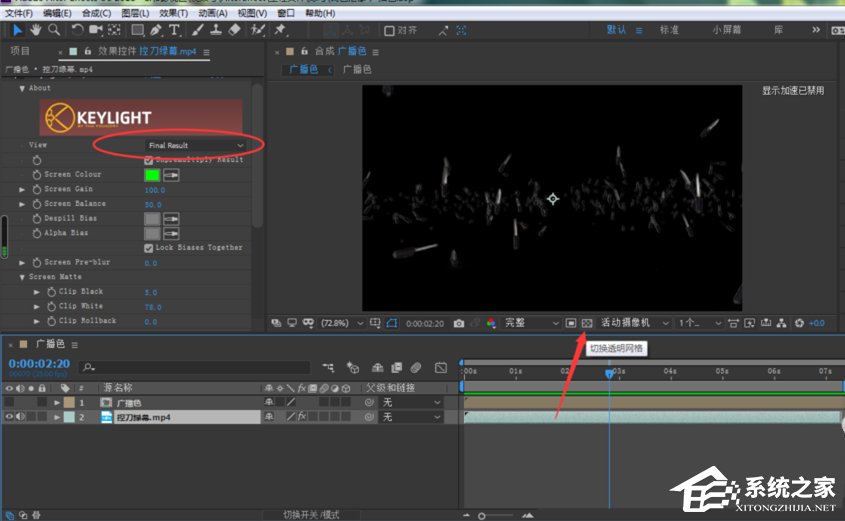Viewport: 845px width, 521px height.
Task: Select the Hand tool in toolbar
Action: pos(36,30)
